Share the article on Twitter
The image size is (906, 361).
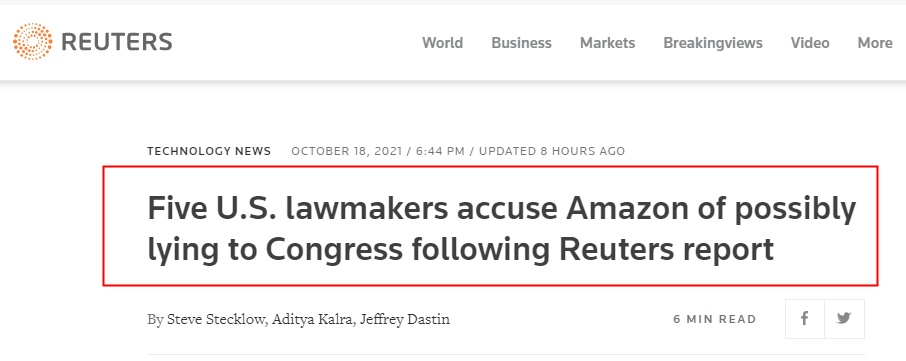[x=844, y=319]
